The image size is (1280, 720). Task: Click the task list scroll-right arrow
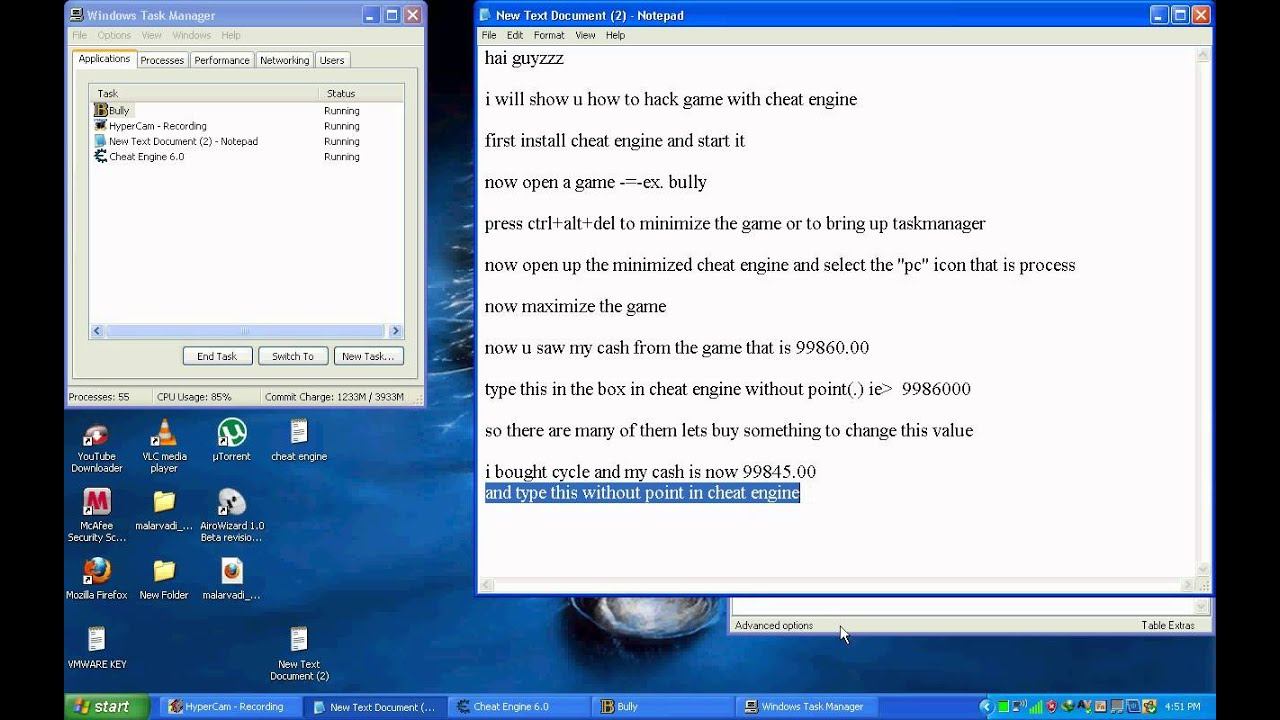(396, 331)
